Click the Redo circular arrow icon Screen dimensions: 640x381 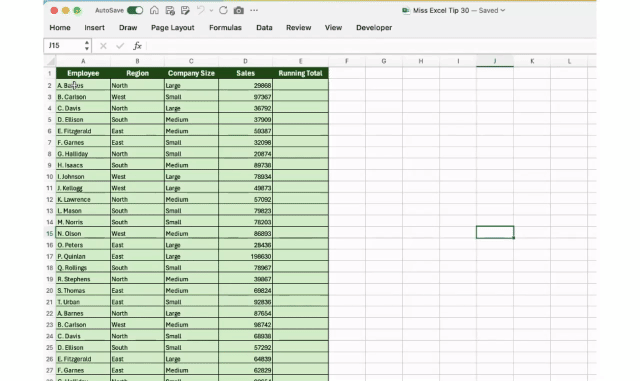point(223,10)
